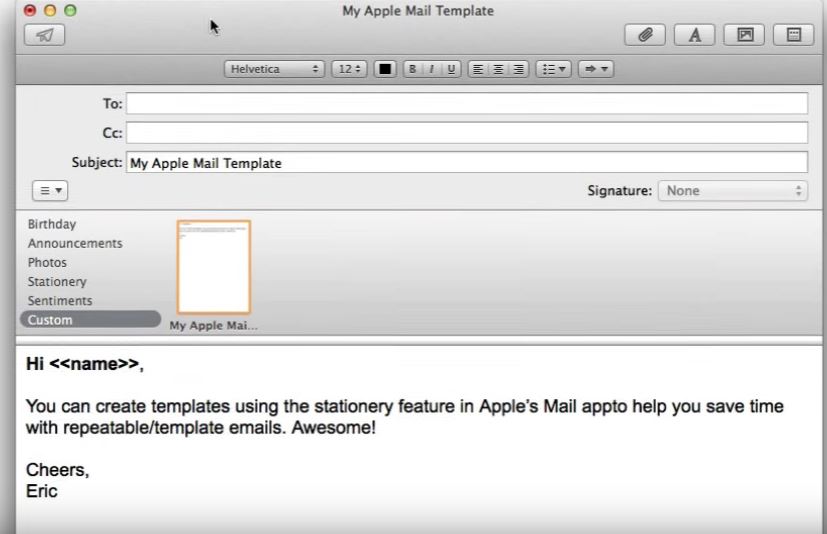Center-align the text
Image resolution: width=827 pixels, height=534 pixels.
[x=498, y=69]
